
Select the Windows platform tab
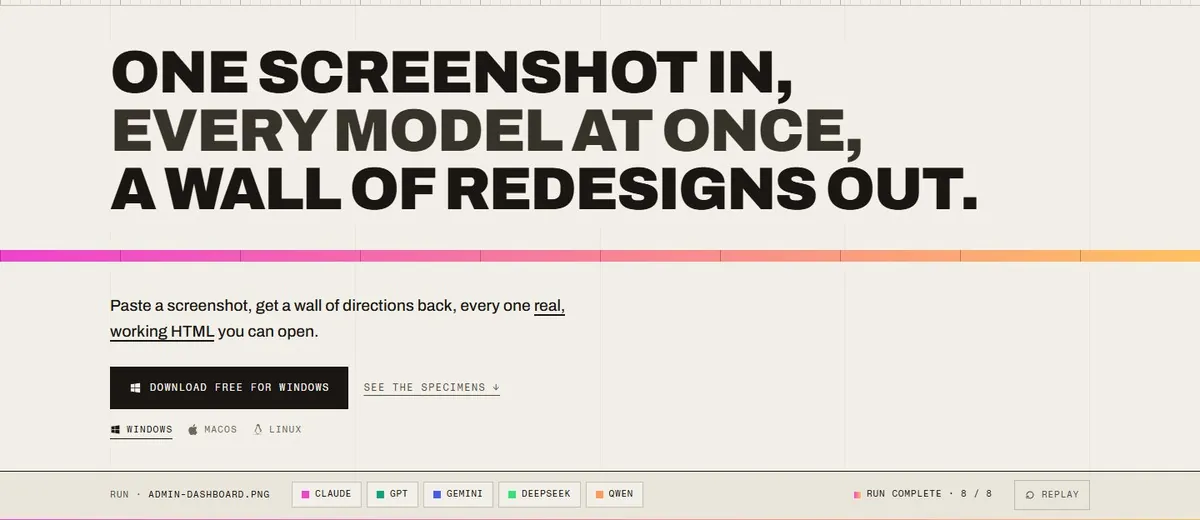point(141,430)
